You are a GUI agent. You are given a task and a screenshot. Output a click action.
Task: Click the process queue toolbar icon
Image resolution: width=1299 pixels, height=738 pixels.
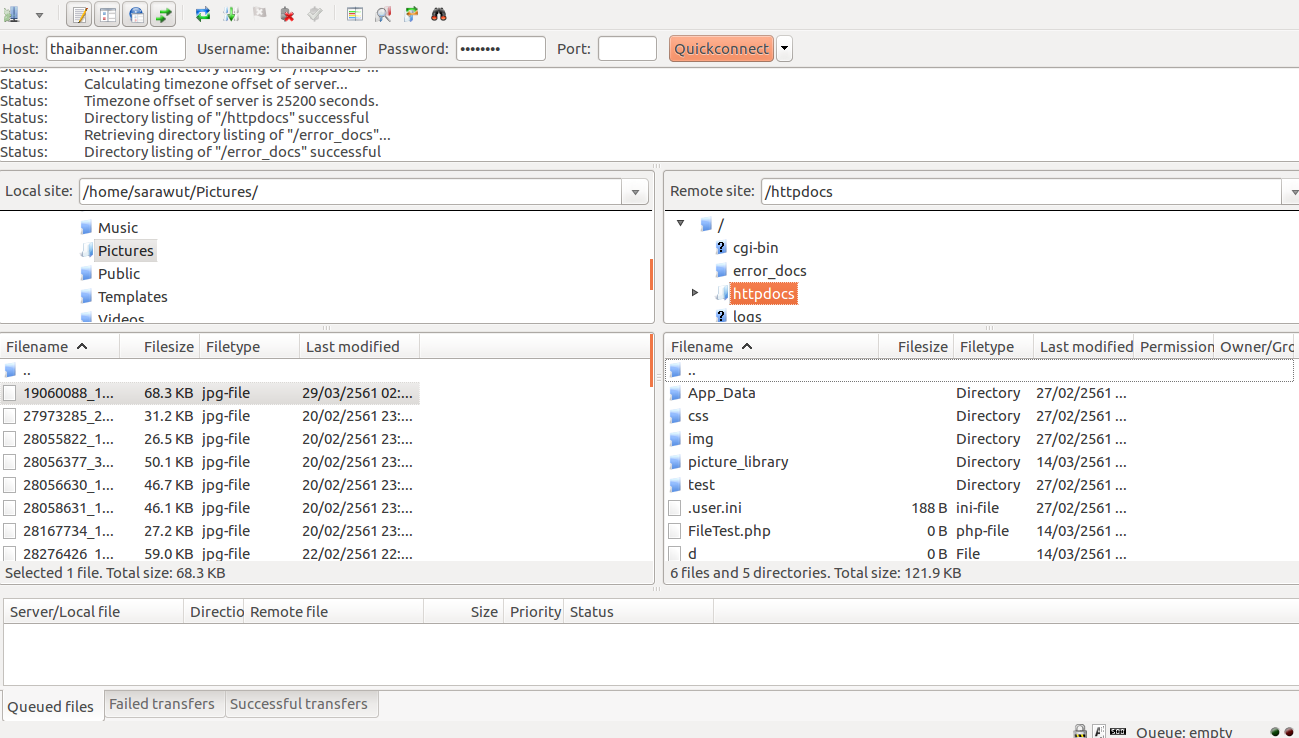[x=231, y=14]
